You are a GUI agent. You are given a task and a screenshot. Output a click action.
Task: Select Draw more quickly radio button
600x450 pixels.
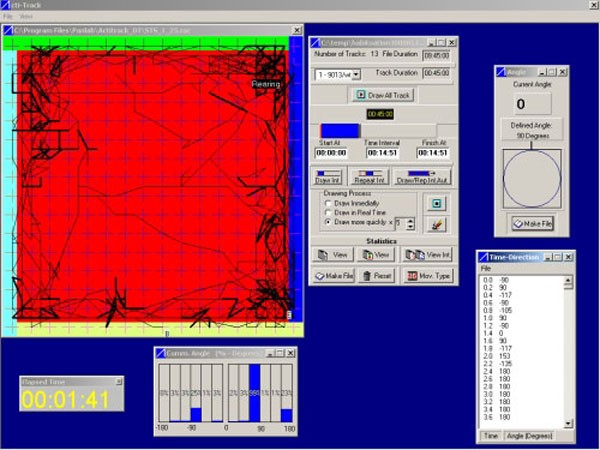tap(329, 223)
